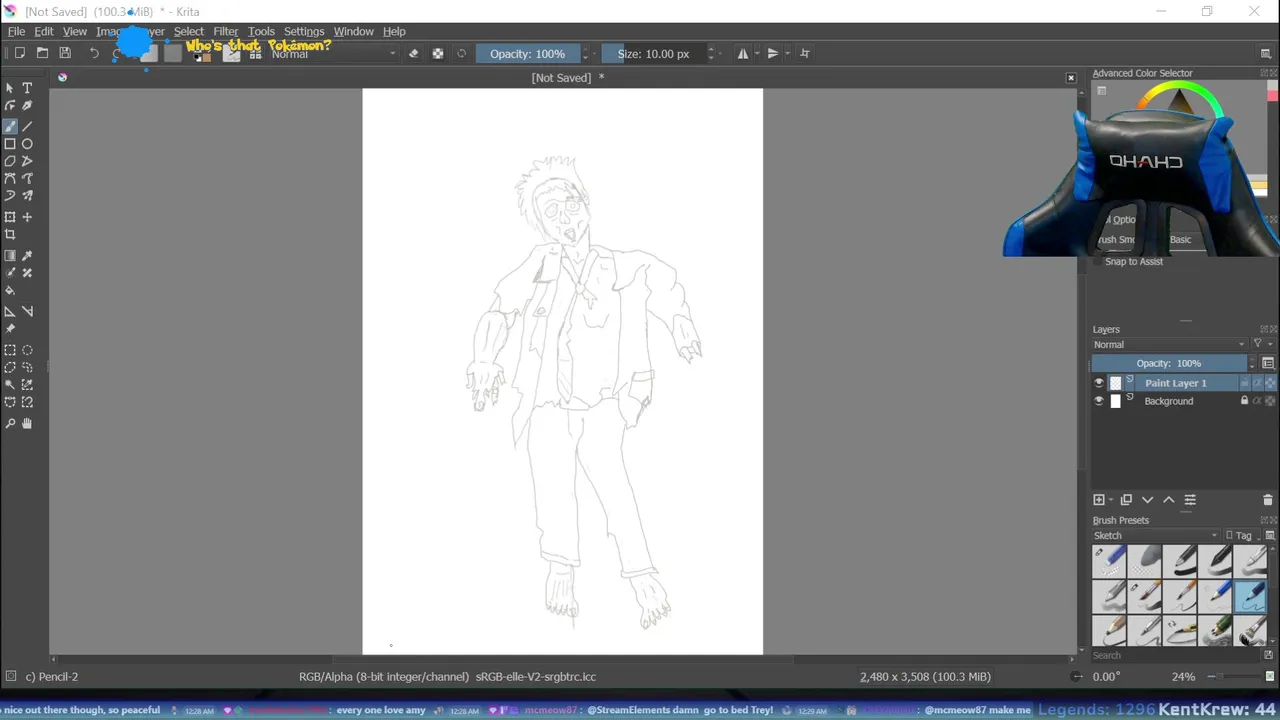Viewport: 1280px width, 720px height.
Task: Open the brush blending mode dropdown
Action: [334, 53]
